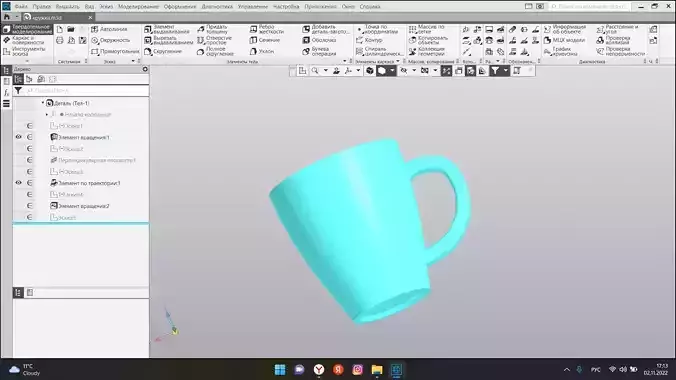Click Элемент выдавливания extrude tool
The width and height of the screenshot is (676, 380).
point(166,29)
